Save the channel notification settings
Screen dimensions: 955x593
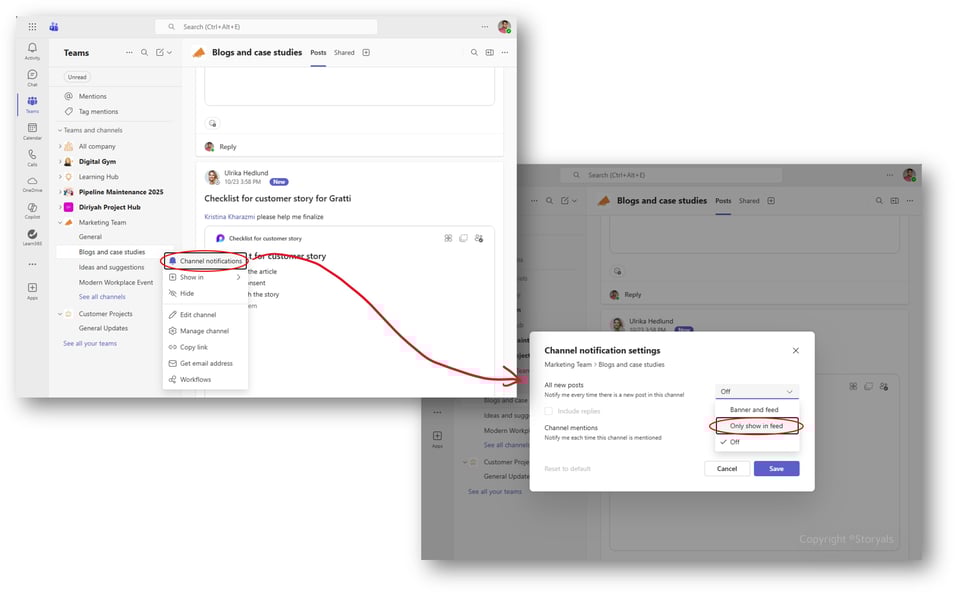coord(777,468)
